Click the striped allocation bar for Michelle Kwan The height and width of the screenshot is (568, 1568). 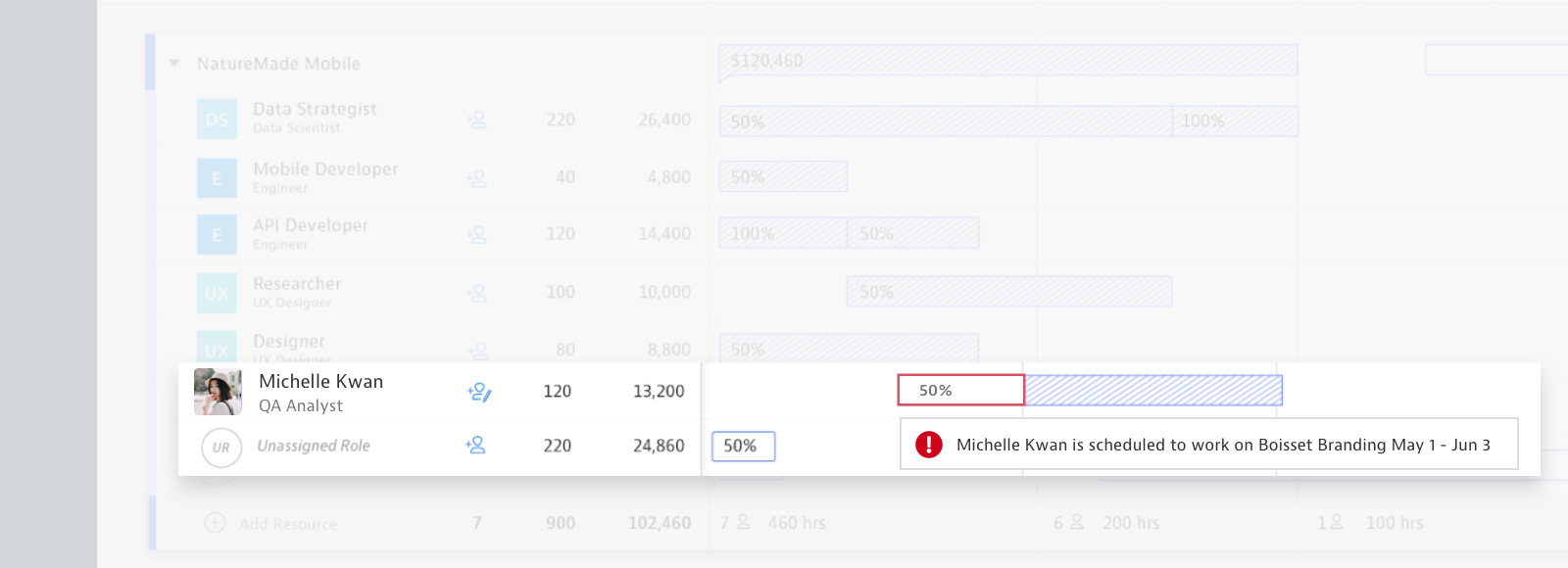pos(1152,390)
